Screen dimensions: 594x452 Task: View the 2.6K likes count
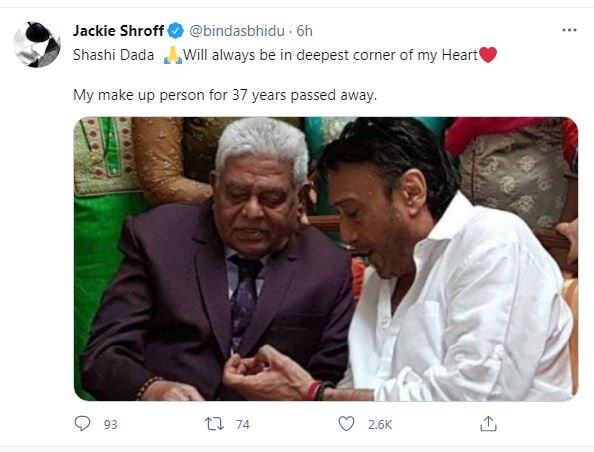pyautogui.click(x=380, y=424)
